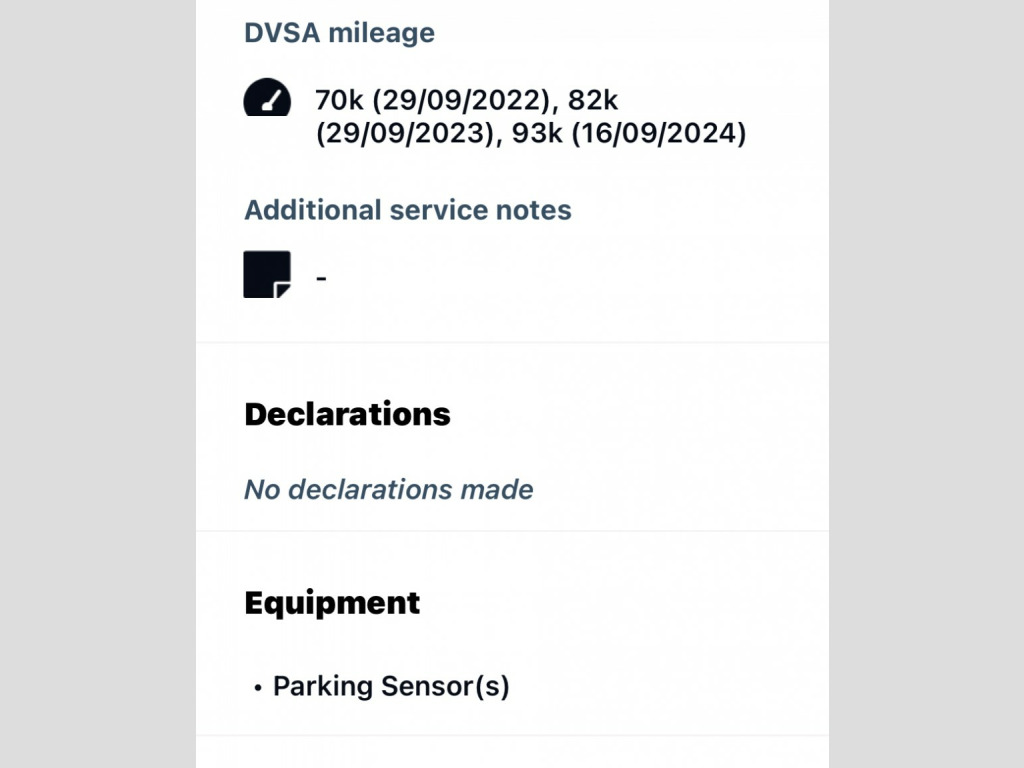Select the DVSA mileage heading

coord(339,32)
